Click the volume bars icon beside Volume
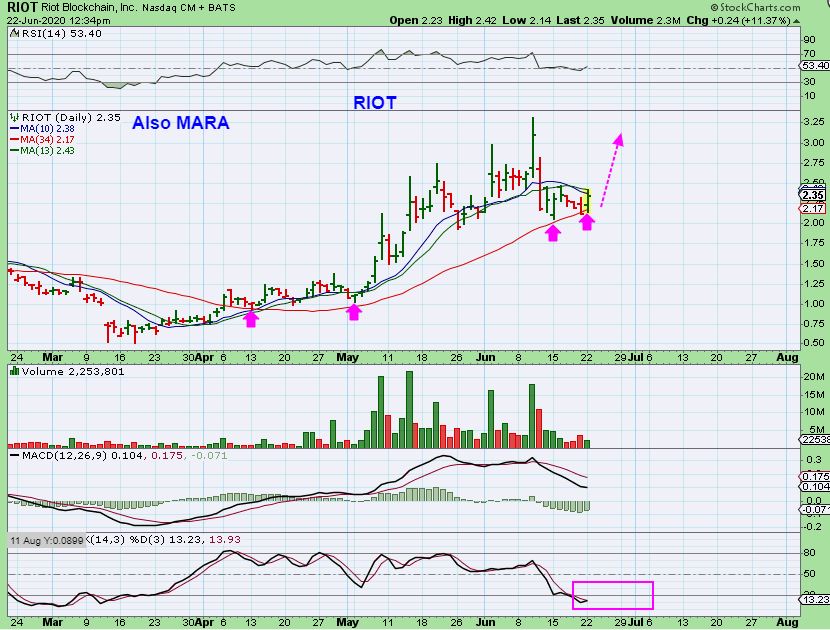 pyautogui.click(x=15, y=371)
